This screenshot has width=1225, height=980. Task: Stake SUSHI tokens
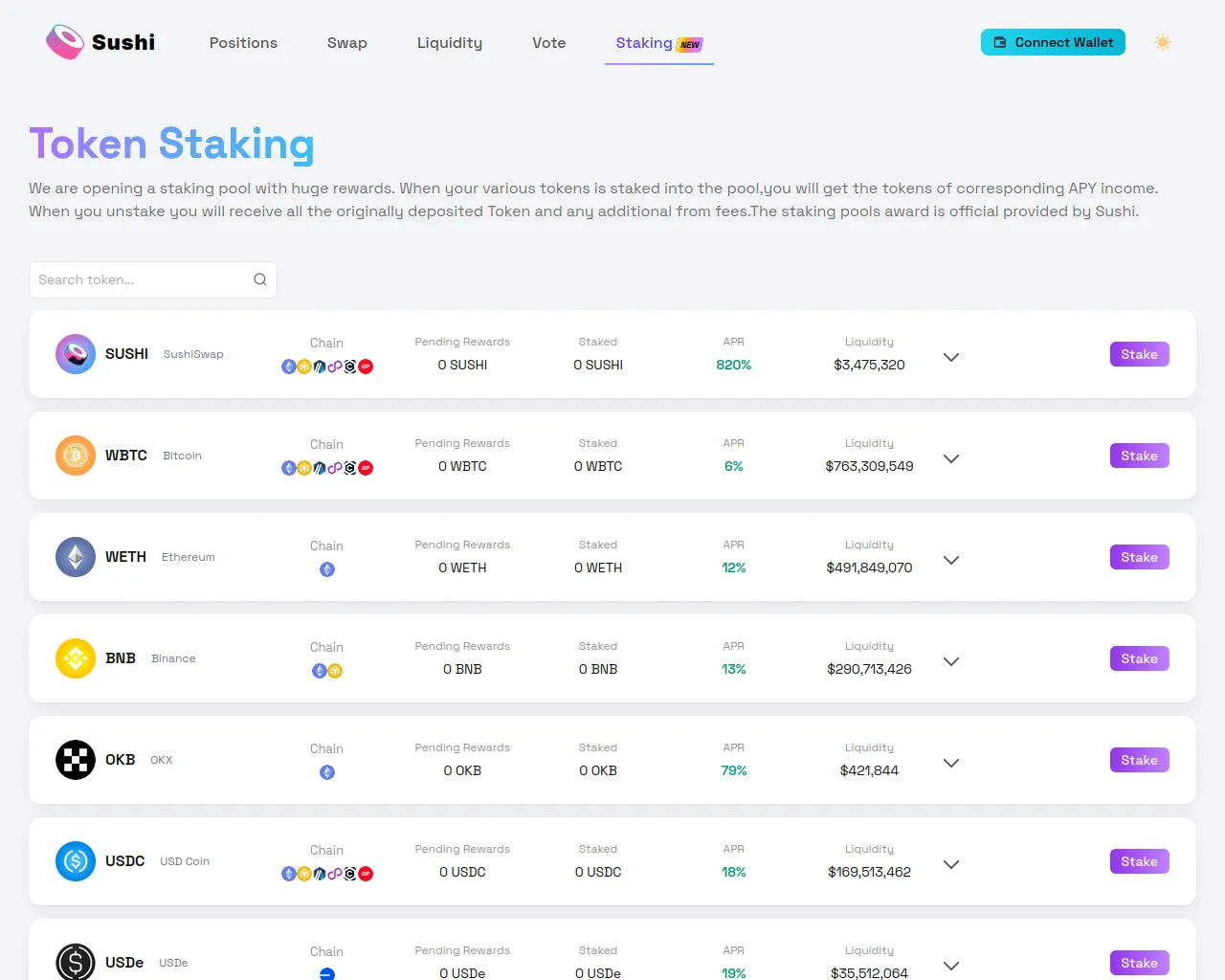click(1140, 354)
